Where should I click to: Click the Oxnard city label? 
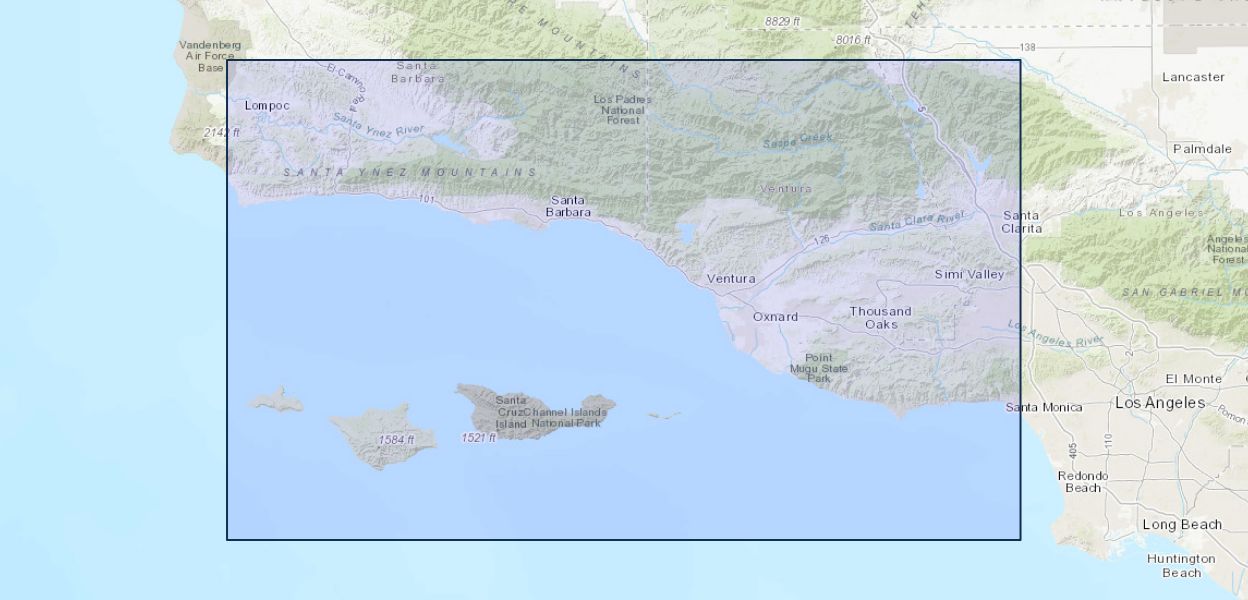[x=775, y=317]
